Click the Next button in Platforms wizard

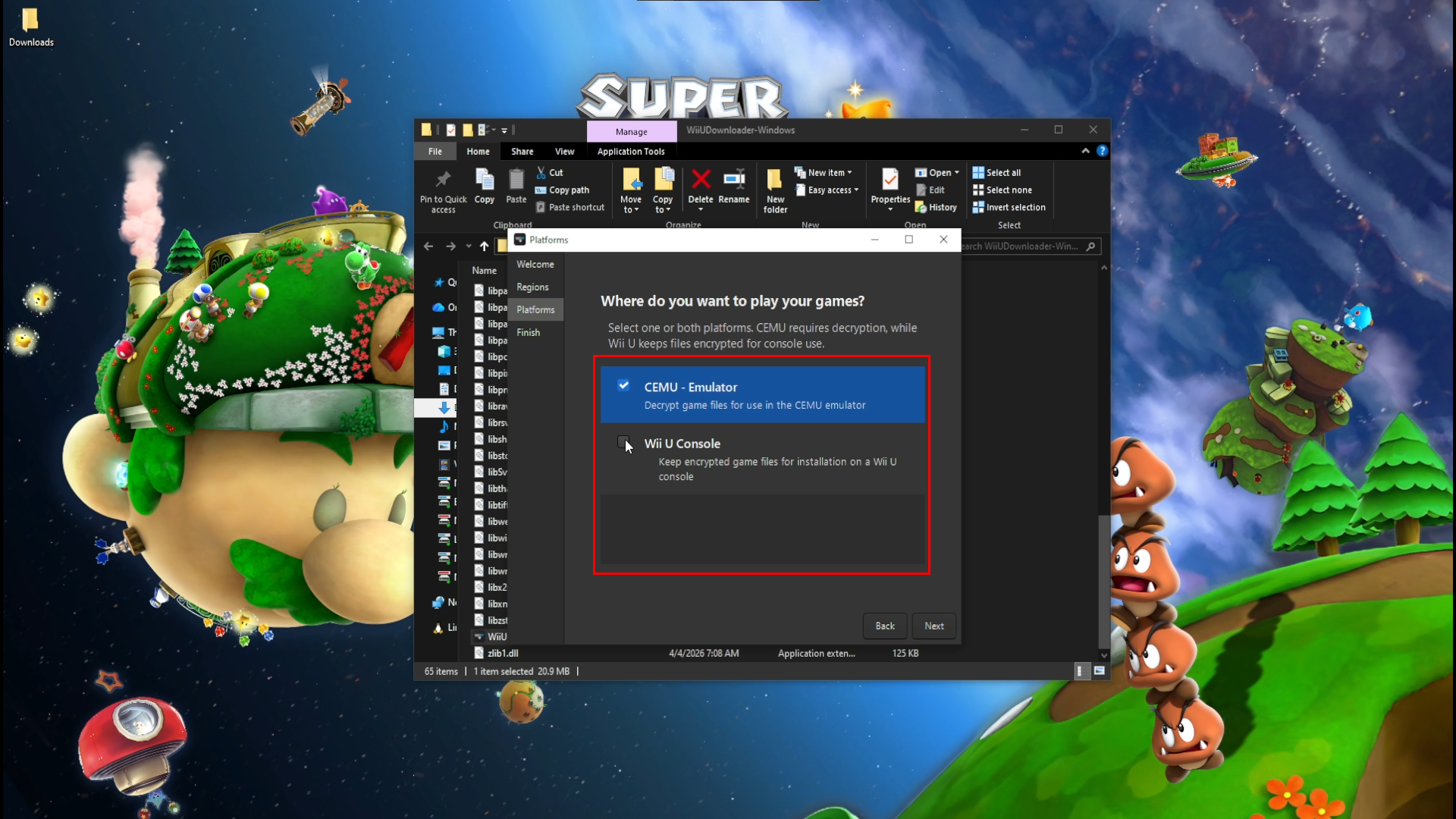(x=934, y=626)
